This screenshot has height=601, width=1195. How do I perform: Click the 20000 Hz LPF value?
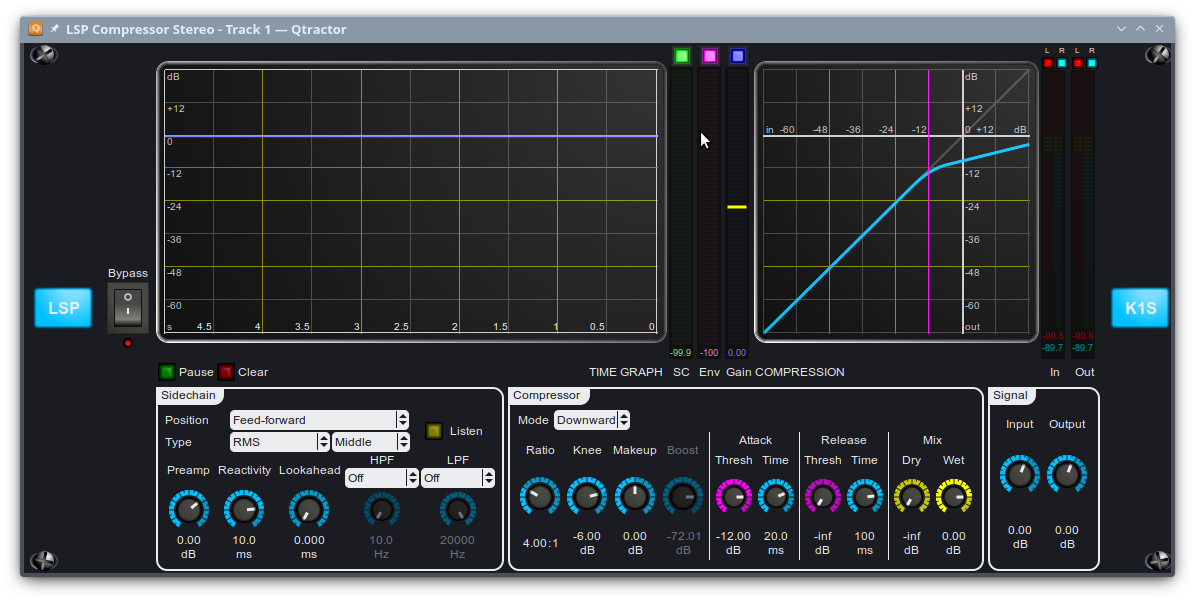[457, 540]
